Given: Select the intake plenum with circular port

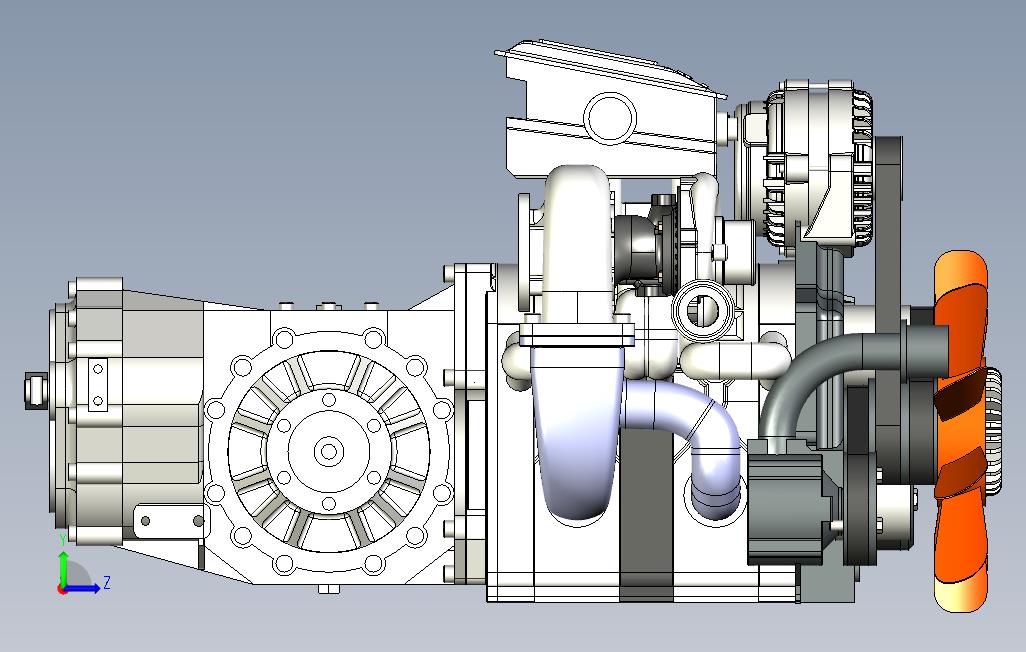Looking at the screenshot, I should coord(610,111).
